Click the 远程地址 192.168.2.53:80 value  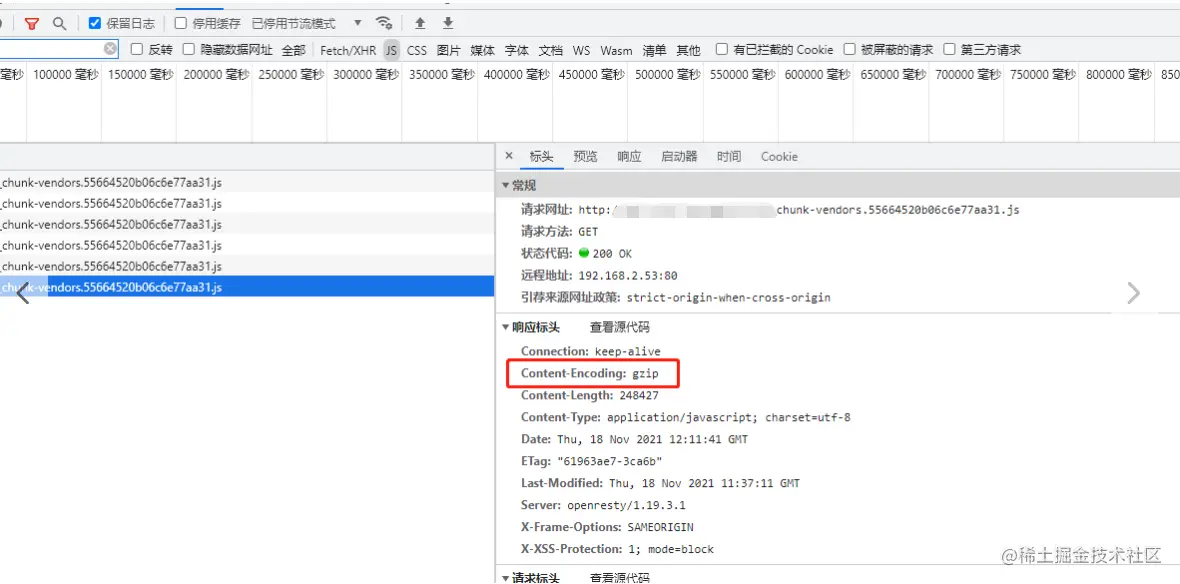tap(628, 275)
